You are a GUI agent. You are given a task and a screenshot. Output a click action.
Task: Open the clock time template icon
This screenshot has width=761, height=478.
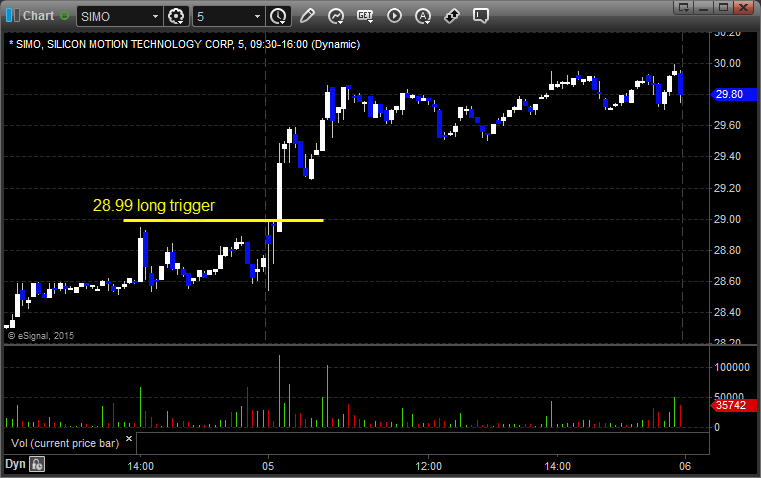[x=279, y=16]
